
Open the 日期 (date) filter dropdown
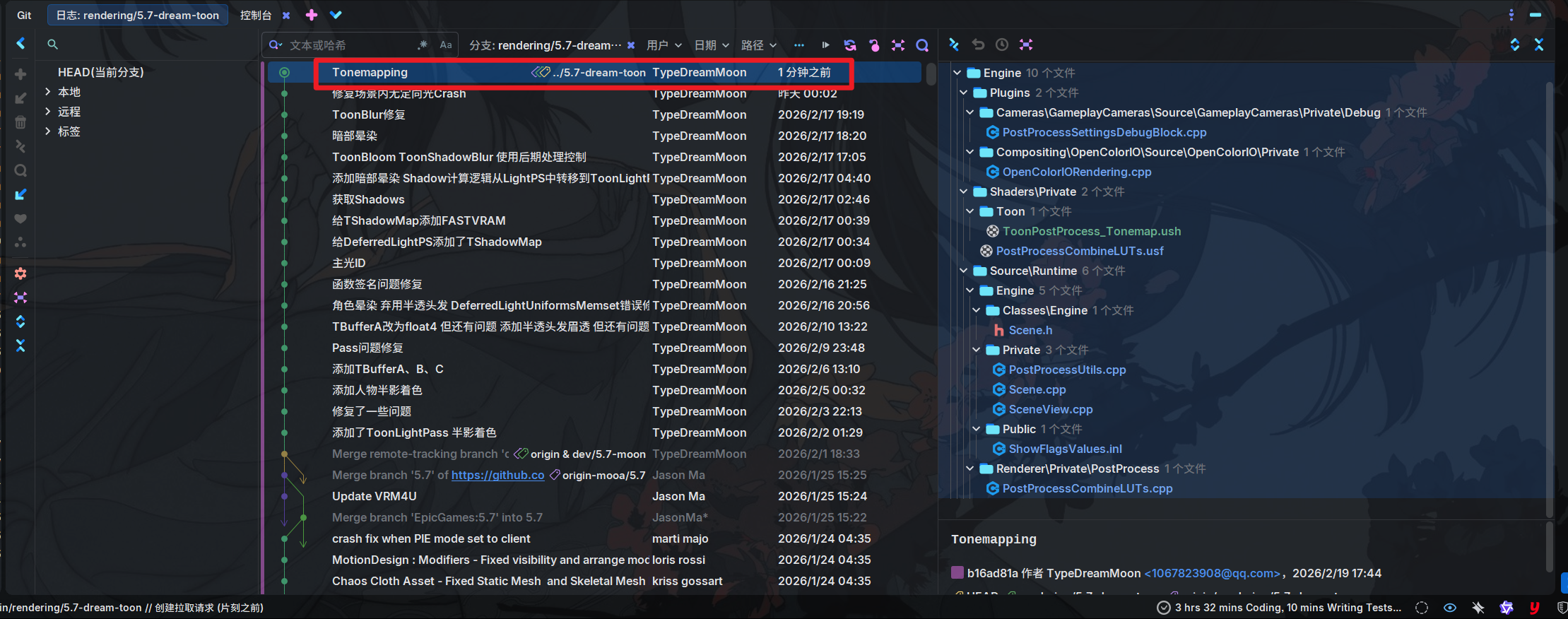[711, 45]
